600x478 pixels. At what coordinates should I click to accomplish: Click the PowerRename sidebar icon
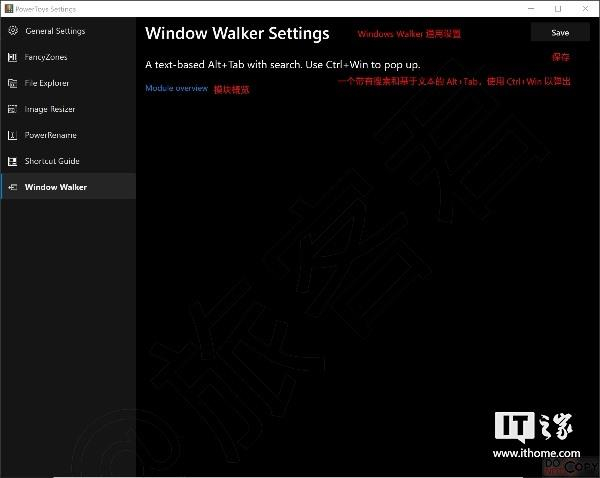[12, 135]
